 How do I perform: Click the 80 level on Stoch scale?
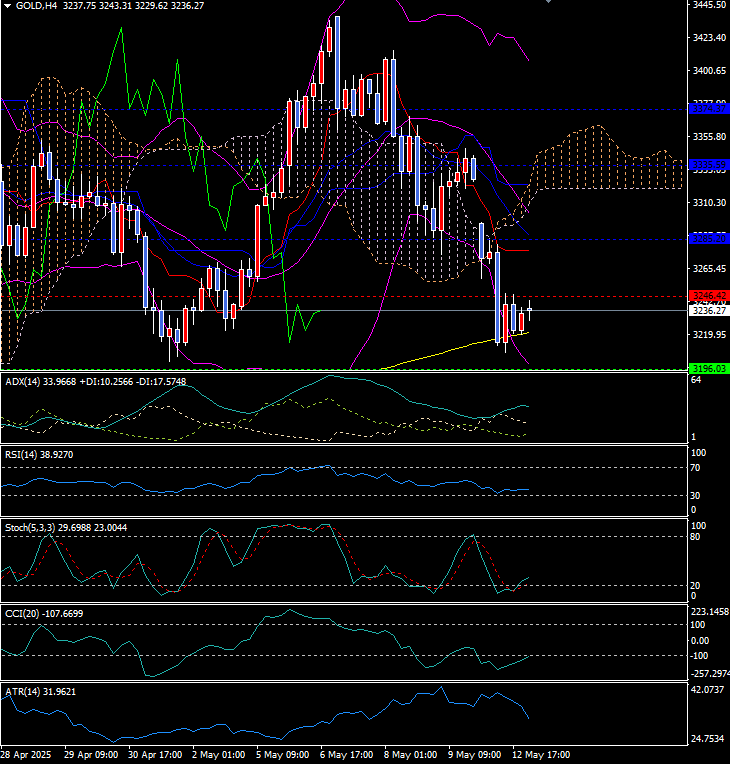[x=695, y=537]
